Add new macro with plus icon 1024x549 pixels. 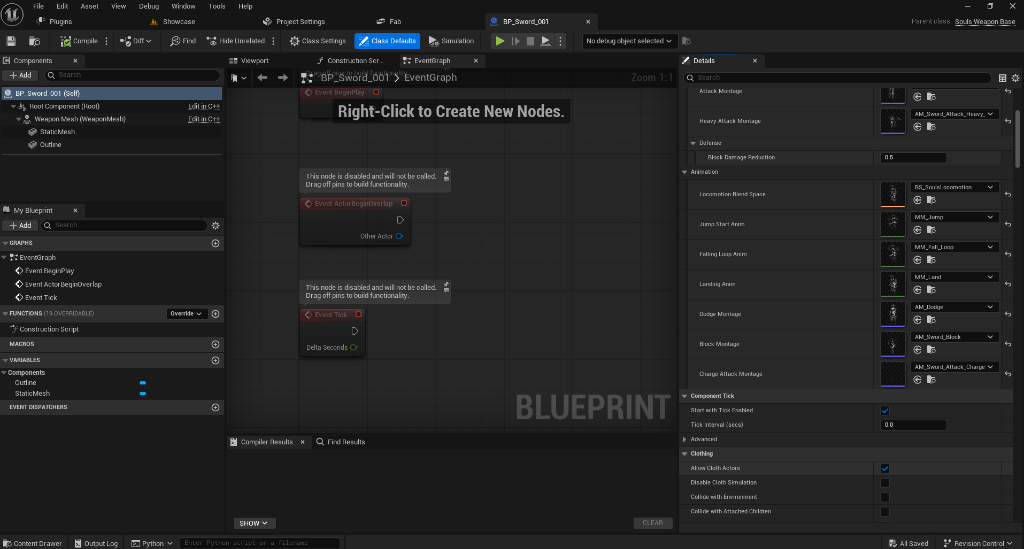(216, 344)
